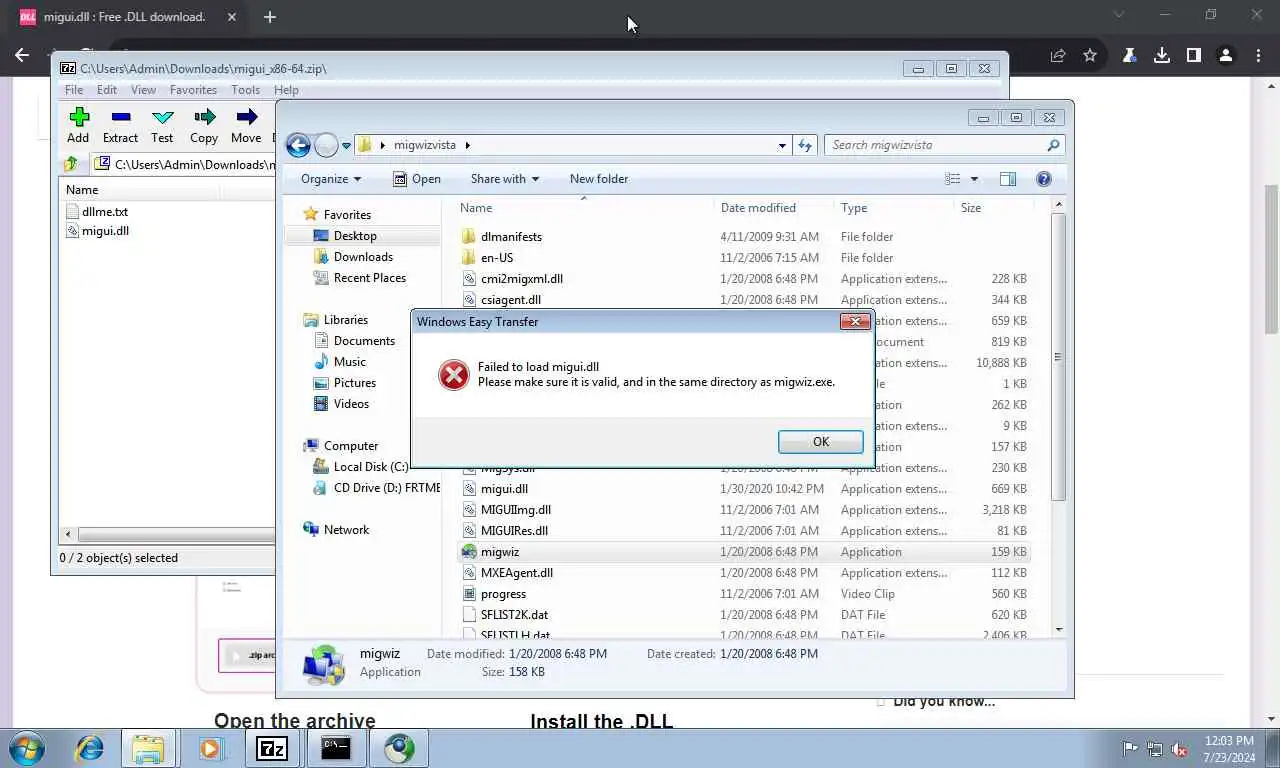Select dllme.txt in the 7-Zip file list
The height and width of the screenshot is (768, 1280).
point(104,212)
